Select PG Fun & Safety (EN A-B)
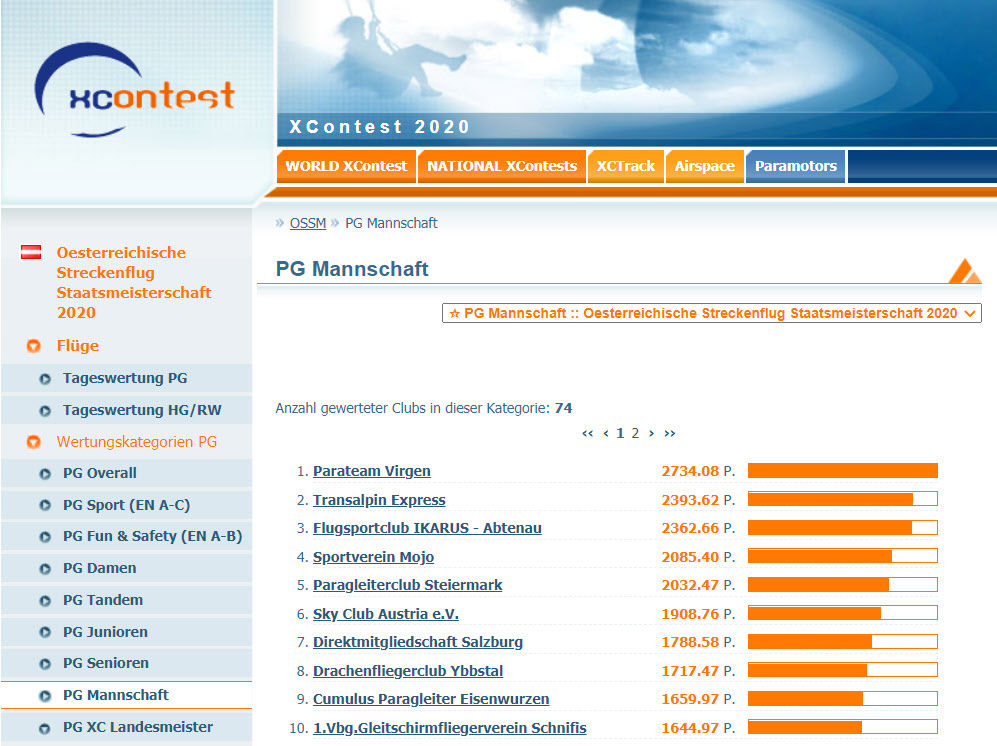997x746 pixels. pyautogui.click(x=153, y=536)
